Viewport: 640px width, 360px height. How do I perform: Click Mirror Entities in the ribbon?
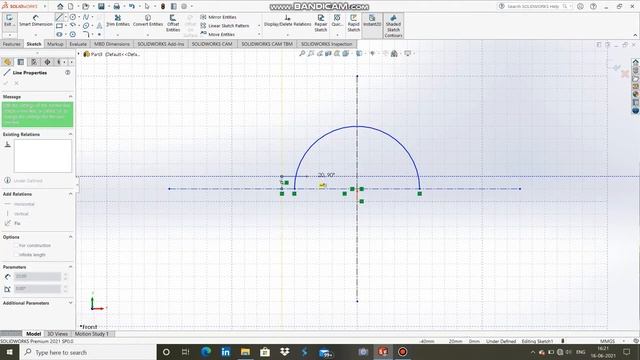[x=218, y=17]
